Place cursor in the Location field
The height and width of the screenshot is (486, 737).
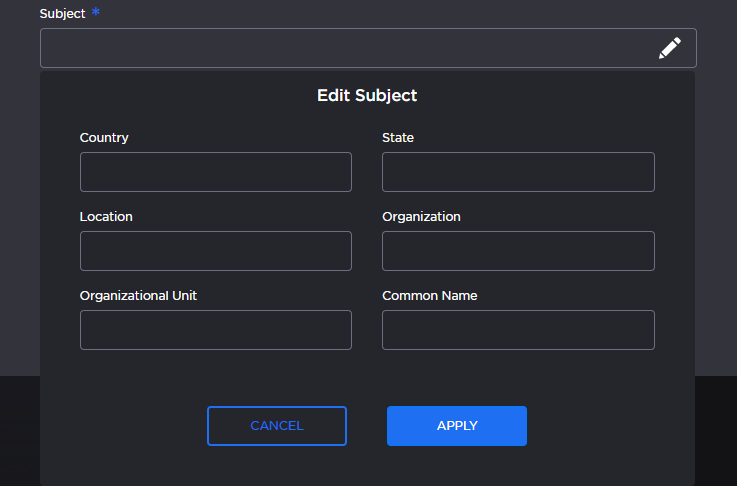click(x=216, y=251)
